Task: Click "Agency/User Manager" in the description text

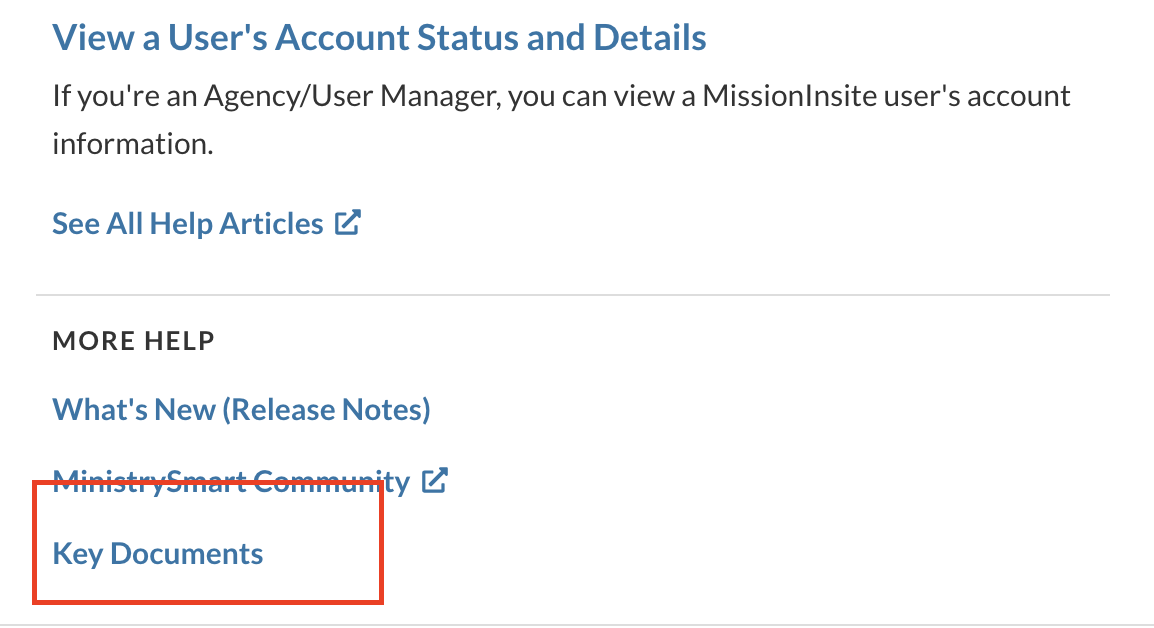Action: point(351,97)
